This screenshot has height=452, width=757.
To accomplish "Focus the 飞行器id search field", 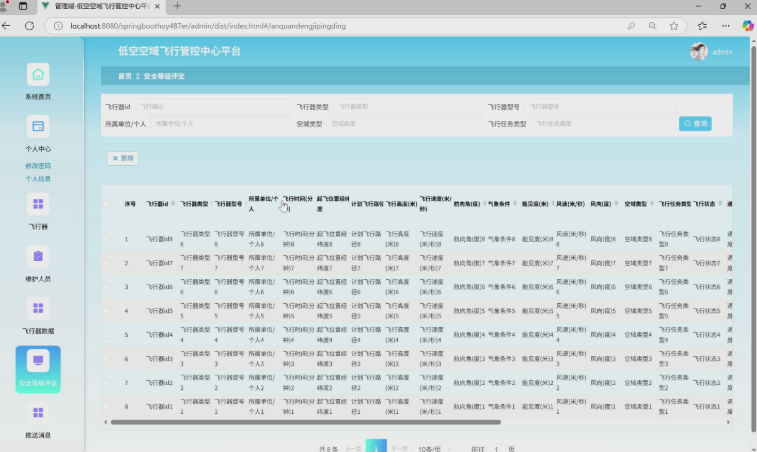I will [213, 107].
